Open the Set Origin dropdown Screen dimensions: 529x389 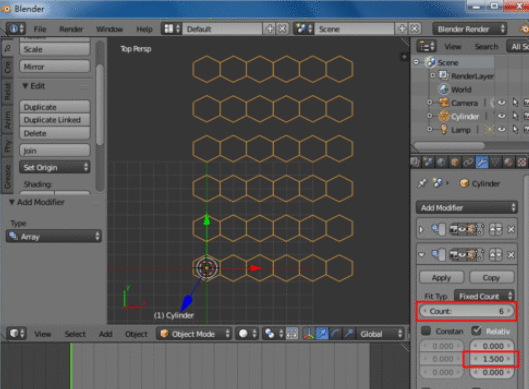coord(55,167)
